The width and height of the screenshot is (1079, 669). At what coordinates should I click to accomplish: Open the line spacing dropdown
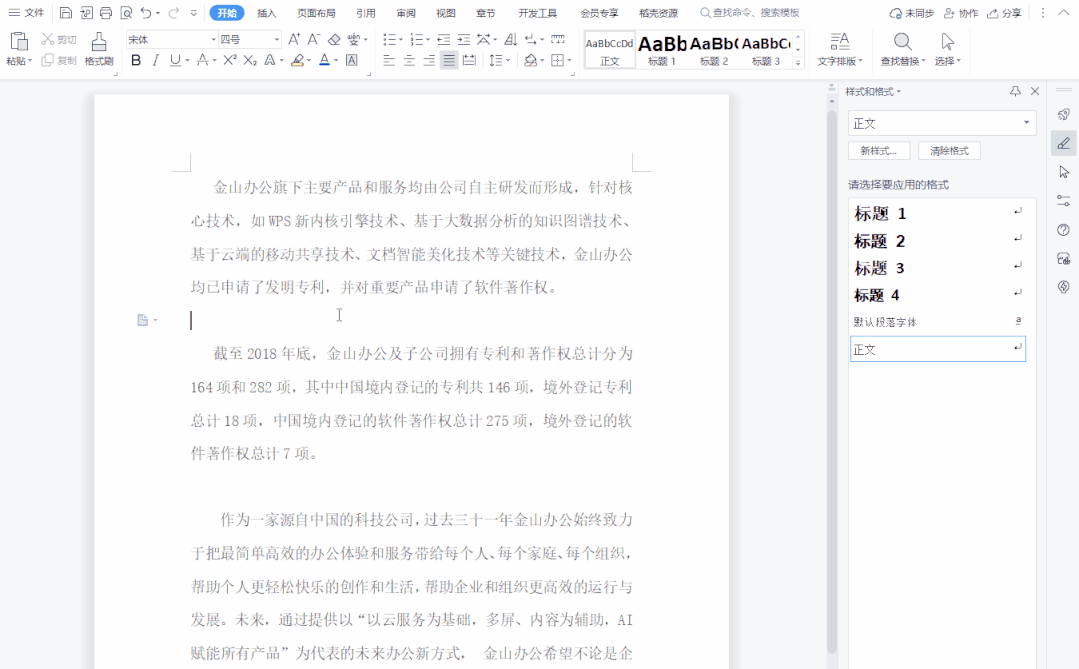(x=508, y=61)
